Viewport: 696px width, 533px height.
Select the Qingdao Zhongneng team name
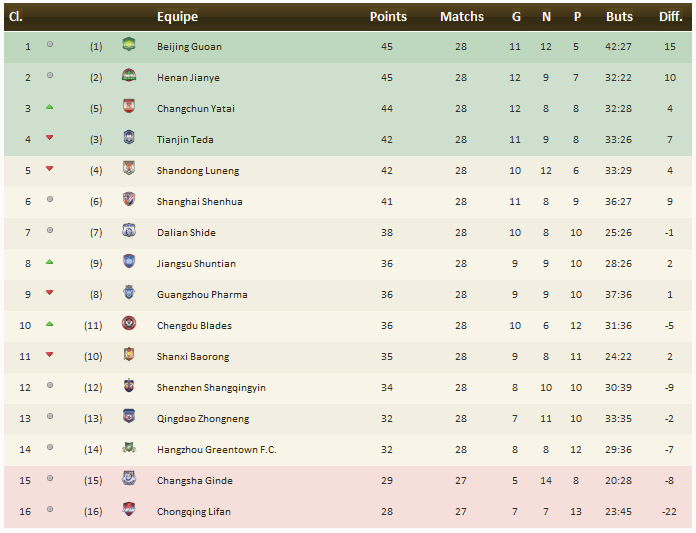tap(203, 418)
